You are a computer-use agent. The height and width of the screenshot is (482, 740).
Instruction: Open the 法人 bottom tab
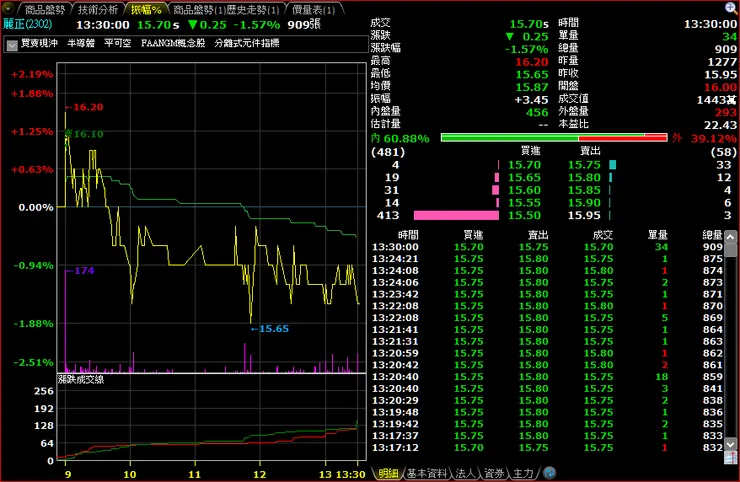click(x=465, y=473)
